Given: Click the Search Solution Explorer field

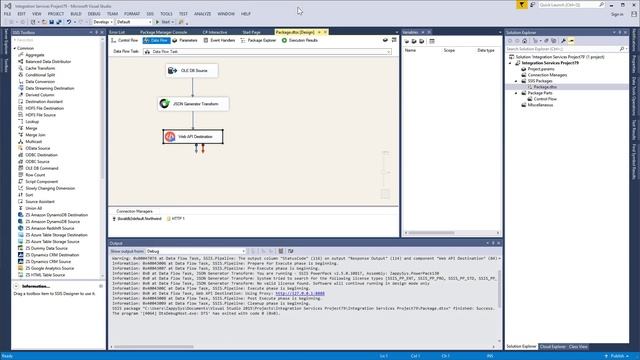Looking at the screenshot, I should pos(566,49).
